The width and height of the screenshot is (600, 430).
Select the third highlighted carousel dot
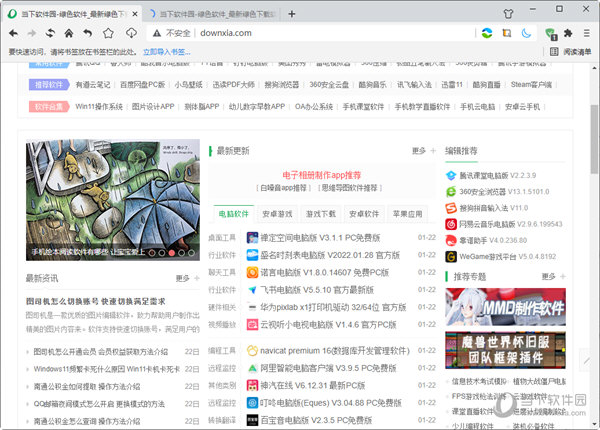pyautogui.click(x=171, y=253)
